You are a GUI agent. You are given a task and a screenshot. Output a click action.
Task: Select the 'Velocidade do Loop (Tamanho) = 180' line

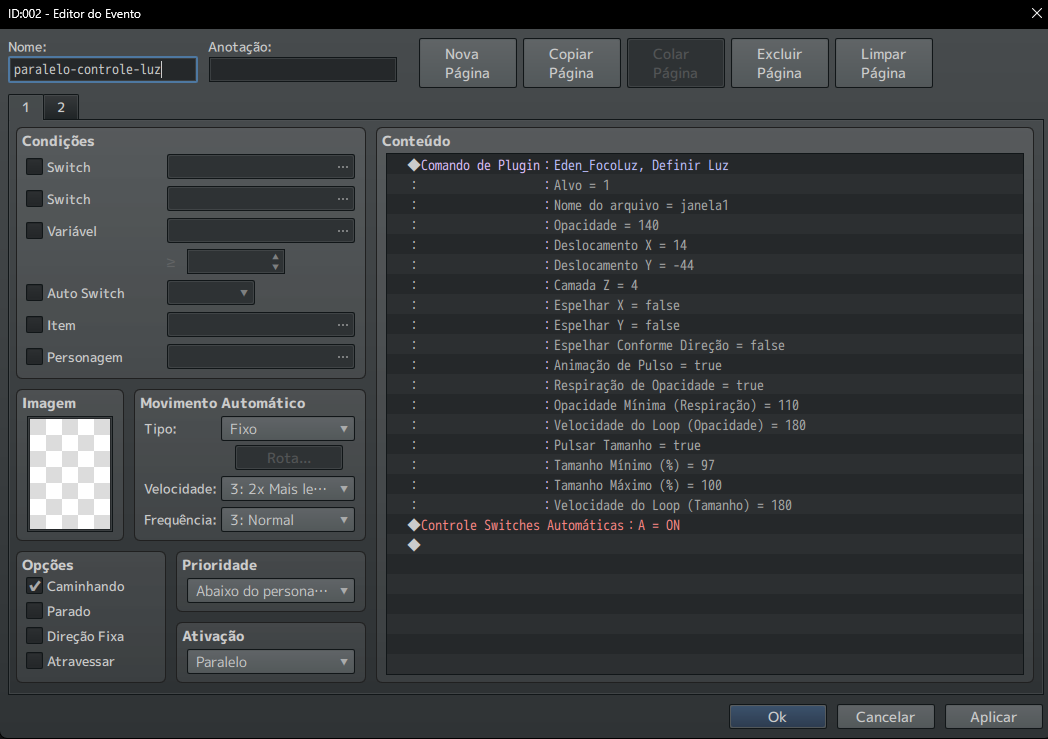click(704, 506)
